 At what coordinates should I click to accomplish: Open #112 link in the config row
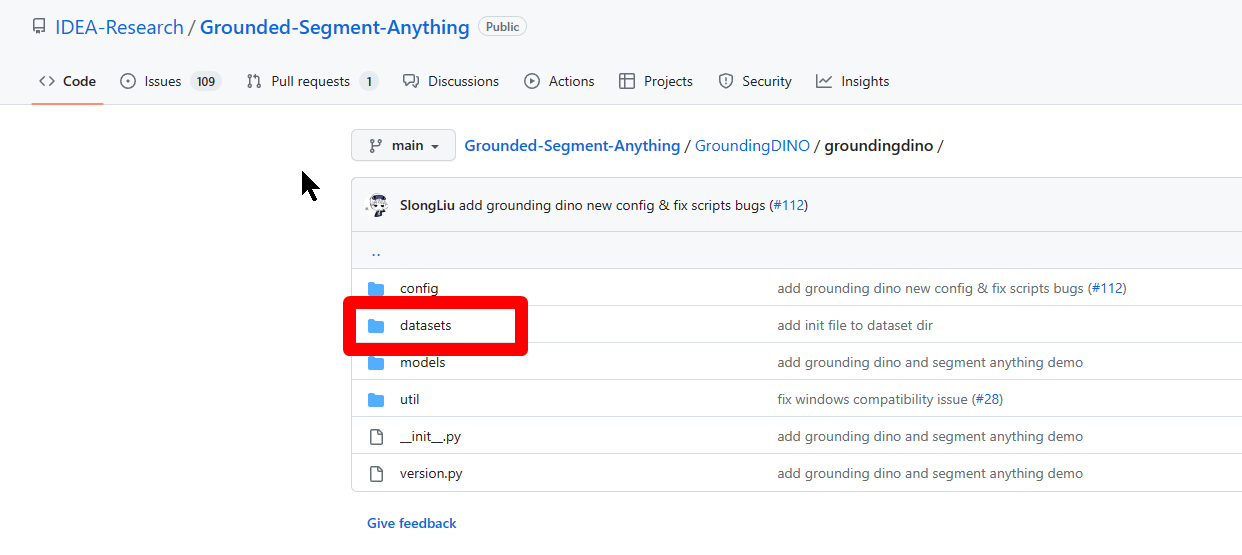pyautogui.click(x=1107, y=288)
